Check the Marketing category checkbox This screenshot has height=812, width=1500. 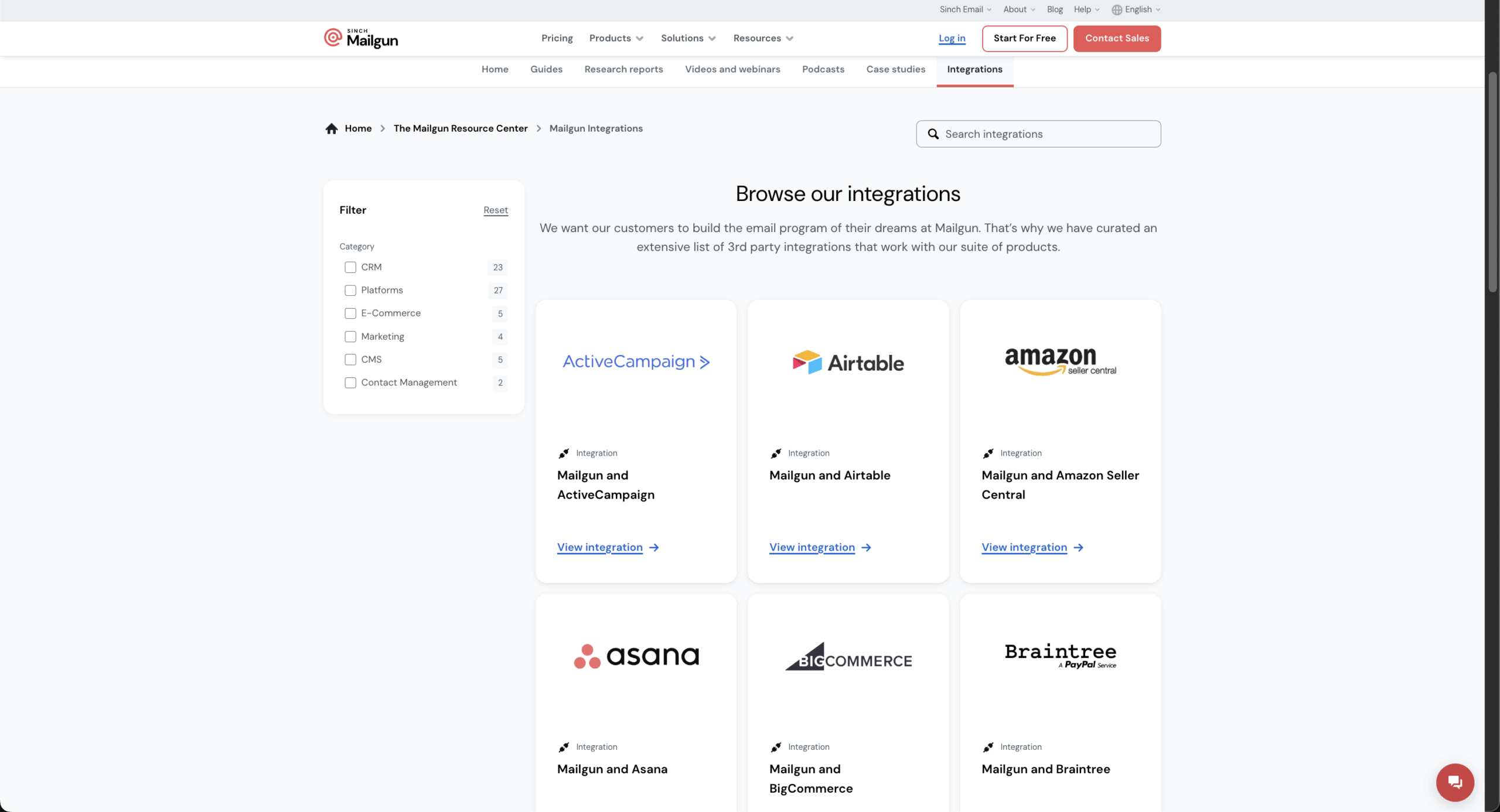coord(350,337)
